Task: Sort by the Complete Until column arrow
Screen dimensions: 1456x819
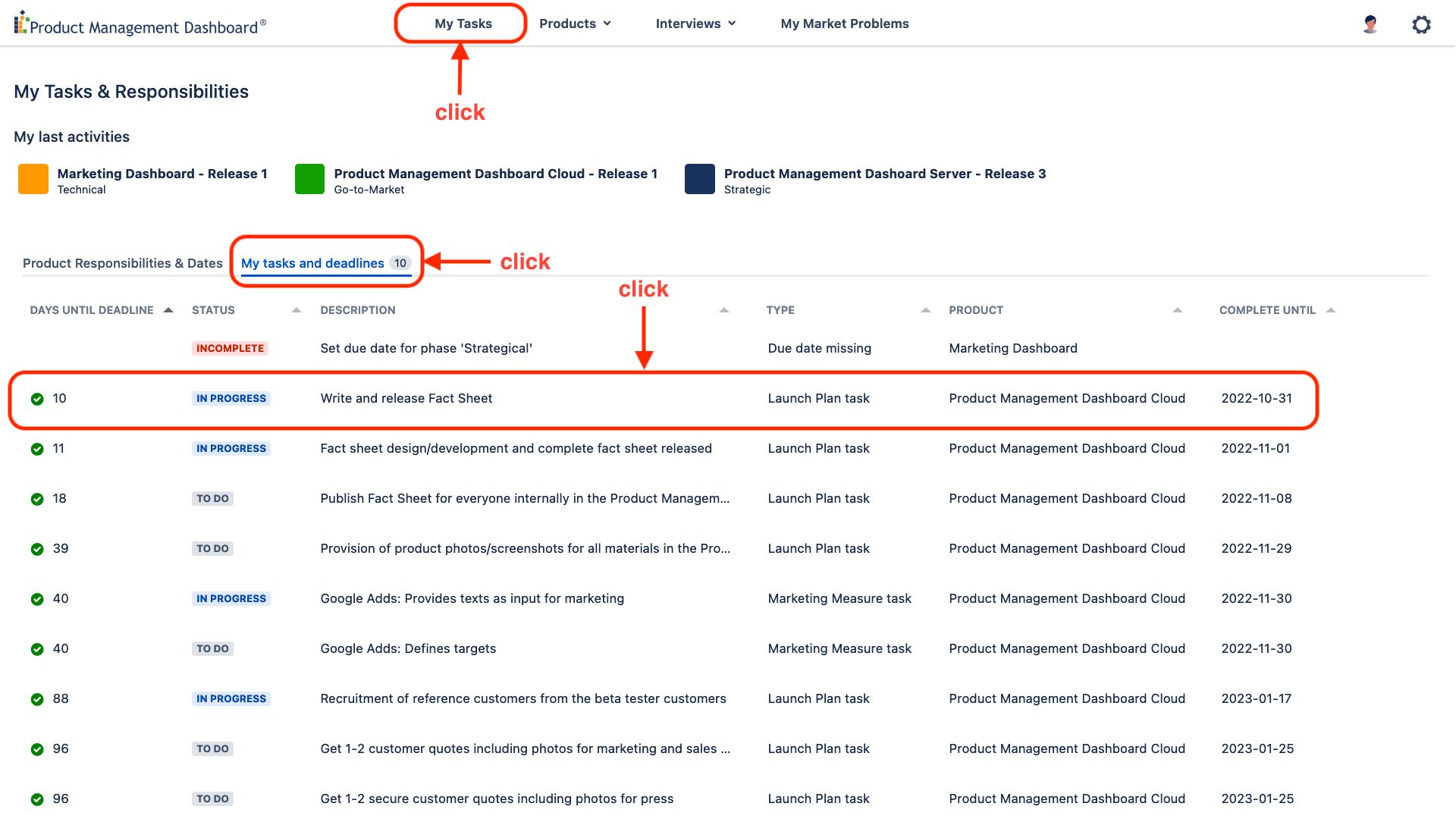Action: [x=1331, y=310]
